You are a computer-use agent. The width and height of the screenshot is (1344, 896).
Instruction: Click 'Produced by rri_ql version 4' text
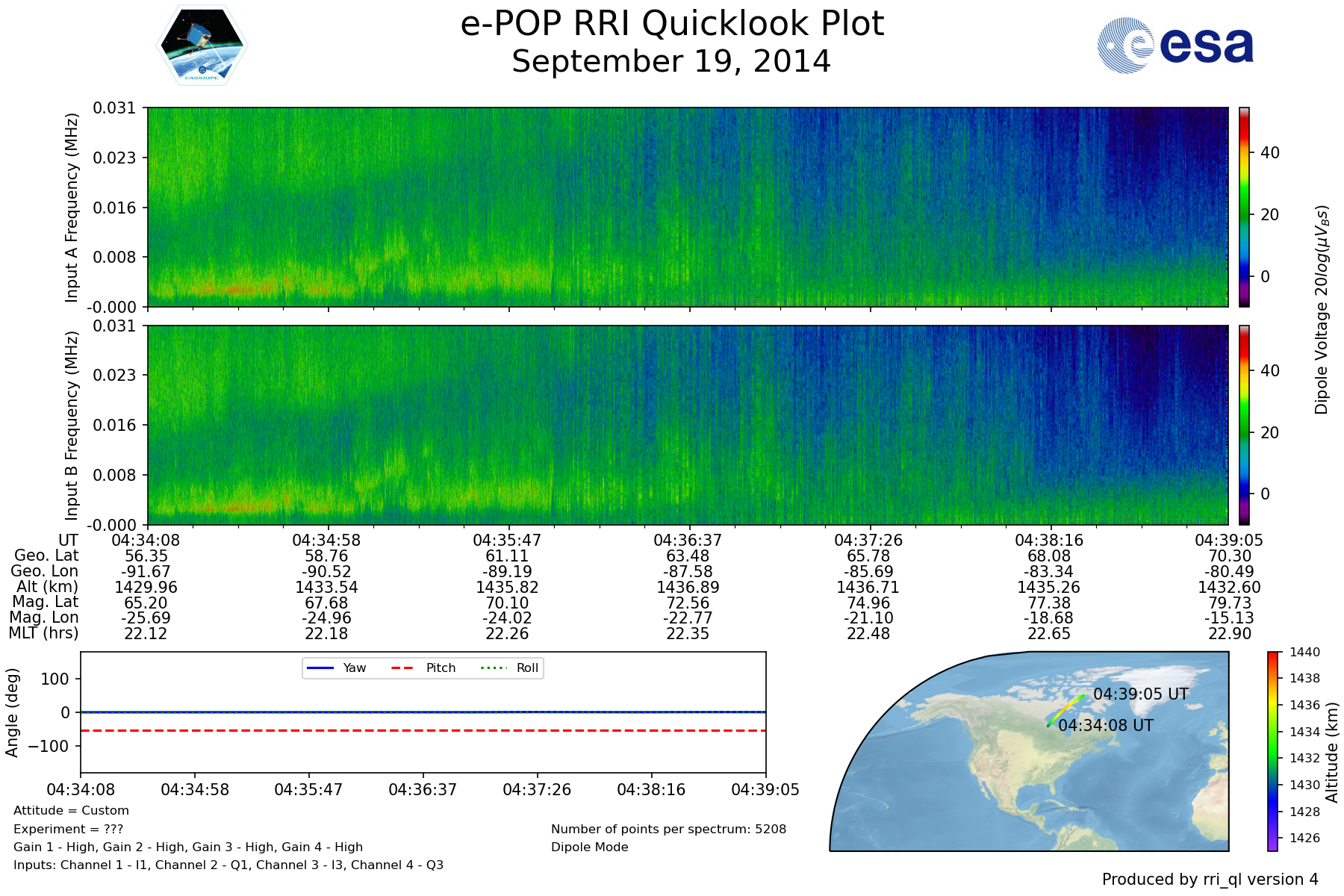click(x=1210, y=879)
